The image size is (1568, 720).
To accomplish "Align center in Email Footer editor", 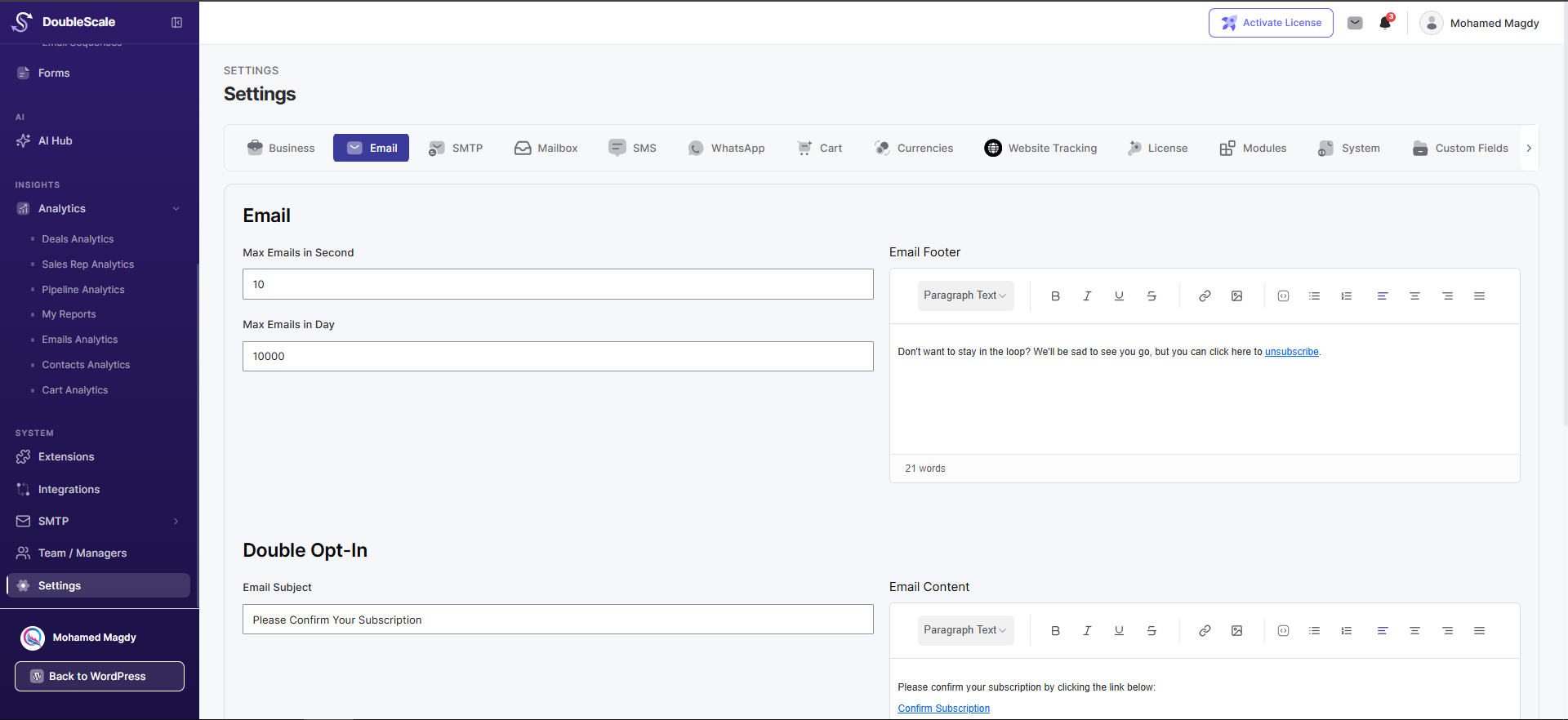I will click(x=1414, y=296).
